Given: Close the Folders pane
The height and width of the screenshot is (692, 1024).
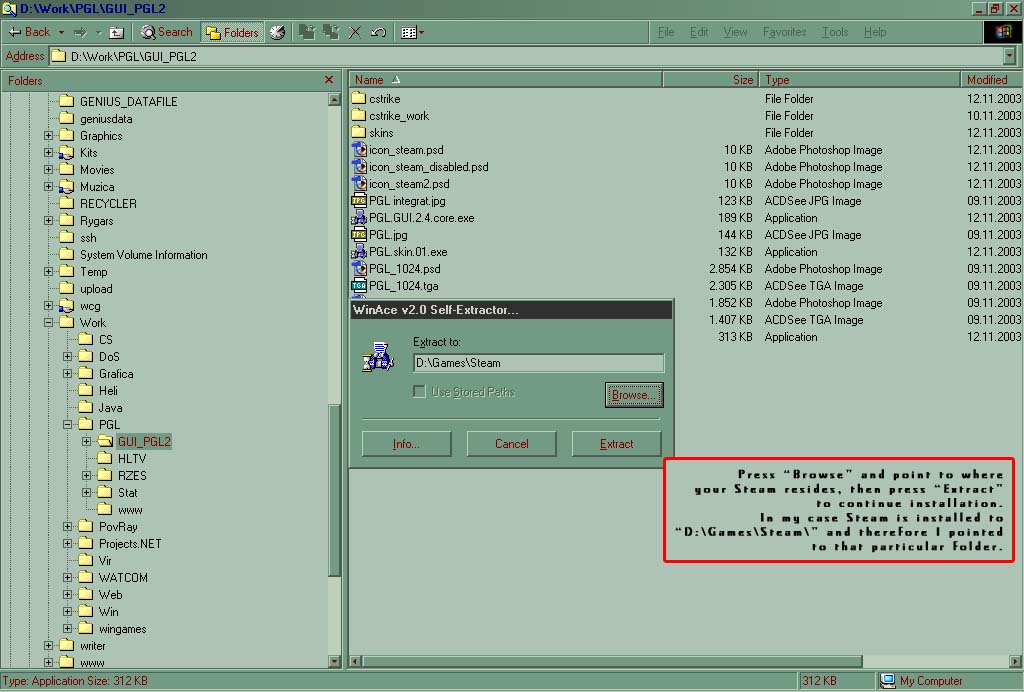Looking at the screenshot, I should (328, 80).
